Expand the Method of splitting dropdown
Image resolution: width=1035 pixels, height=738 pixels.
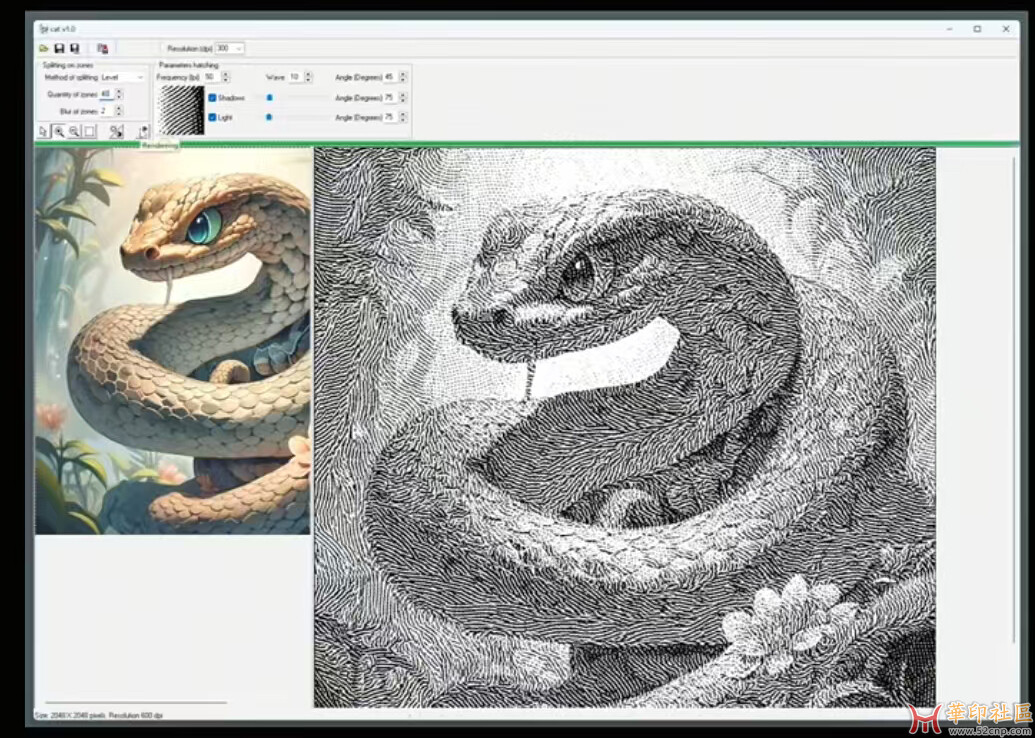click(x=139, y=77)
